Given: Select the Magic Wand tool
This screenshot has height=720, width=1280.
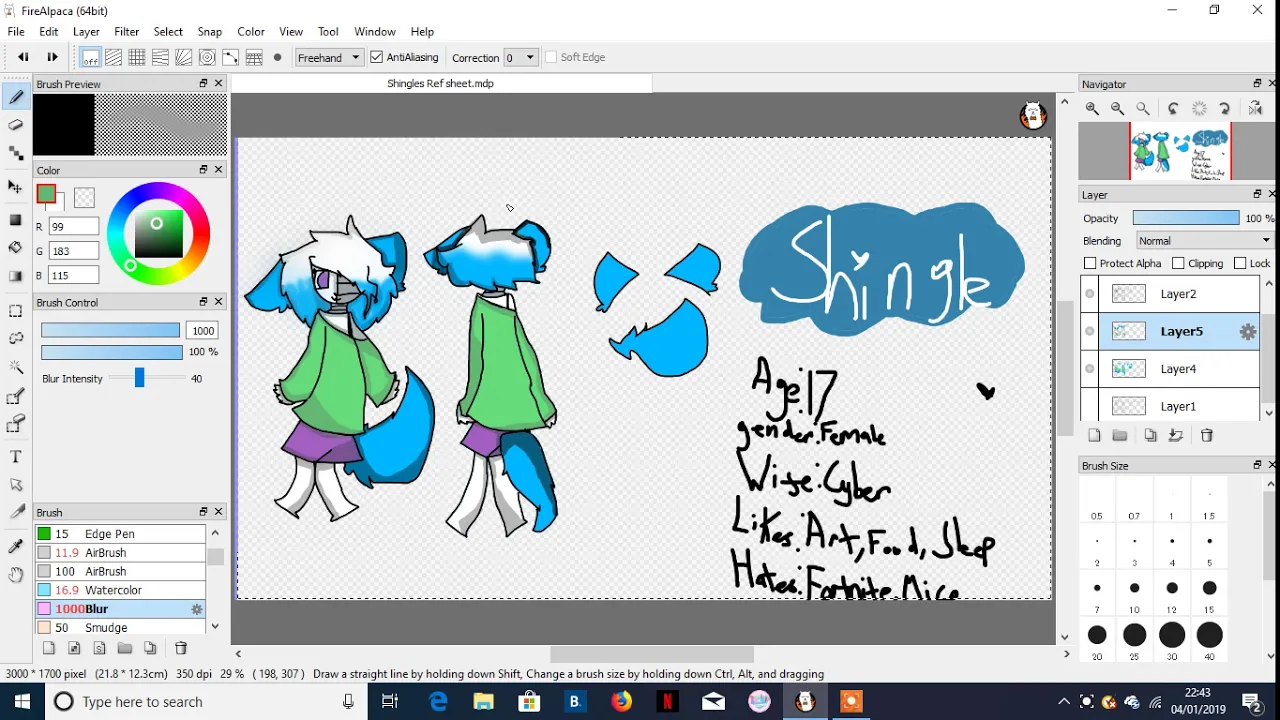Looking at the screenshot, I should (x=16, y=367).
